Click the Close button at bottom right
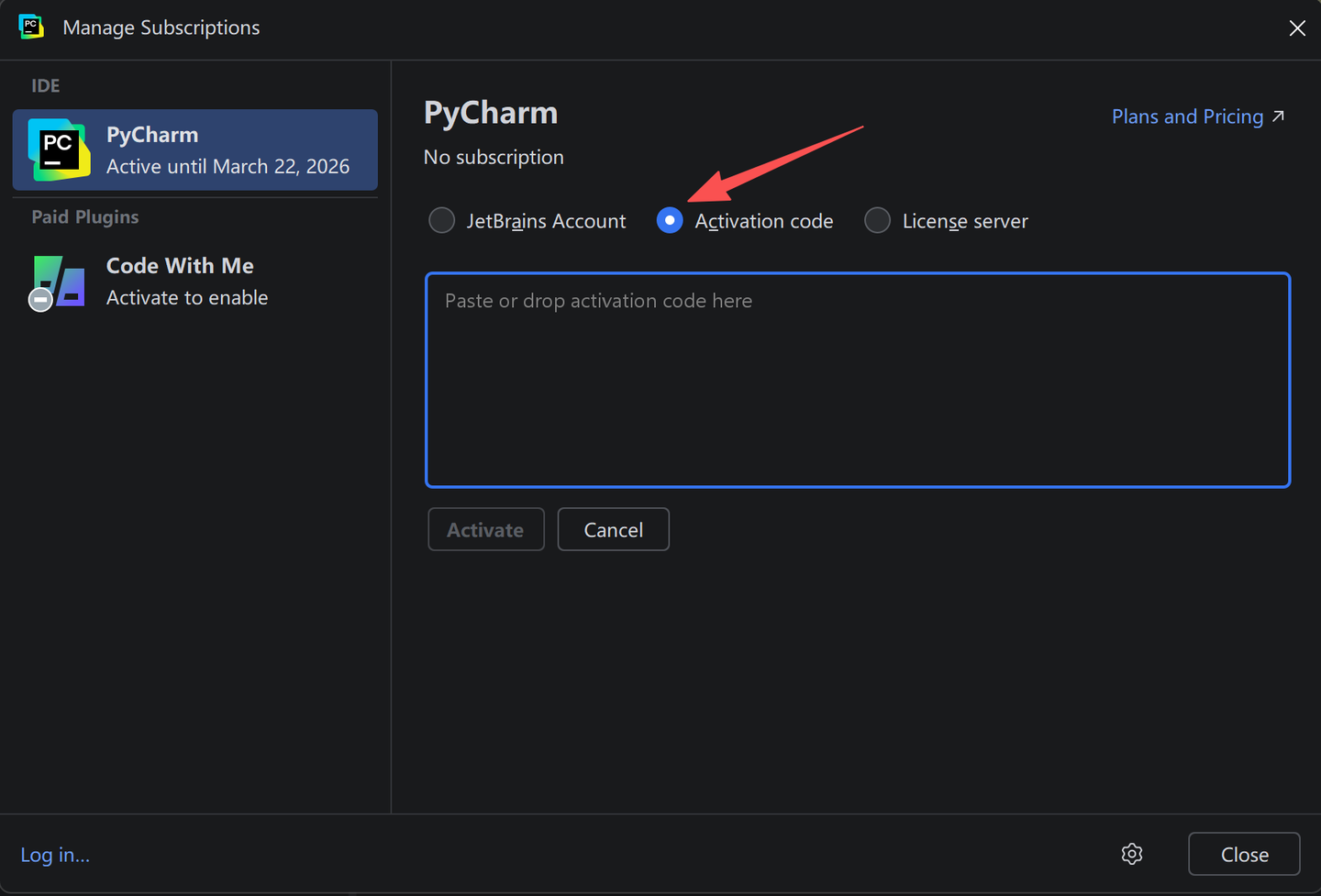This screenshot has height=896, width=1321. tap(1244, 854)
